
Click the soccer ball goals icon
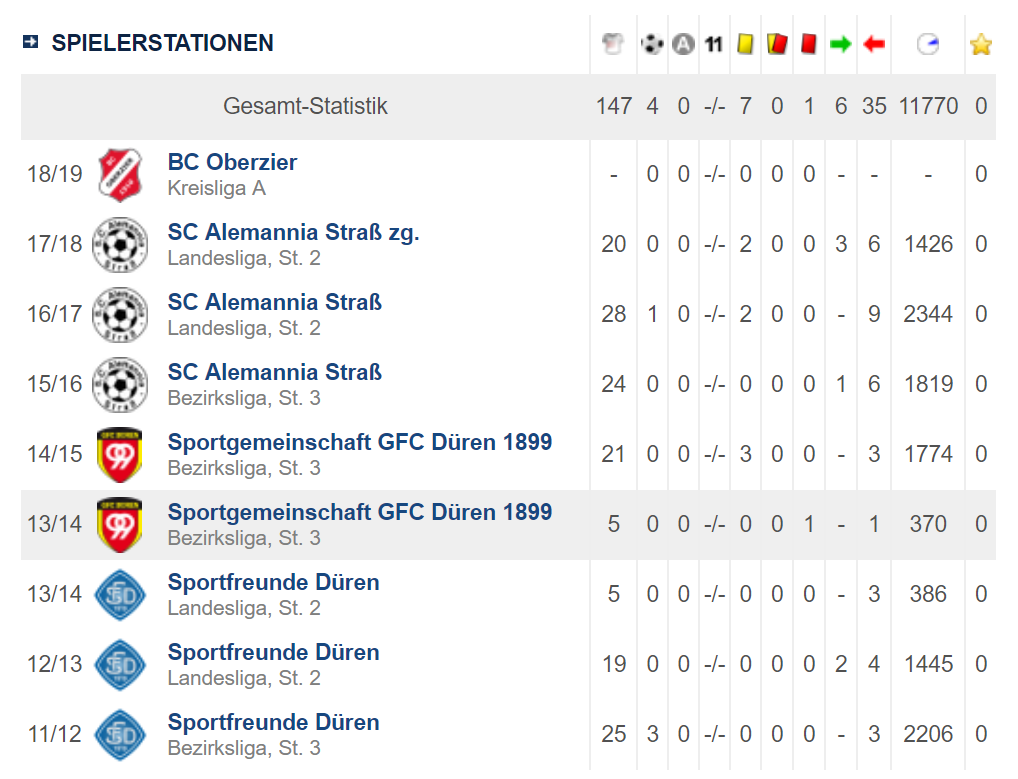click(652, 44)
